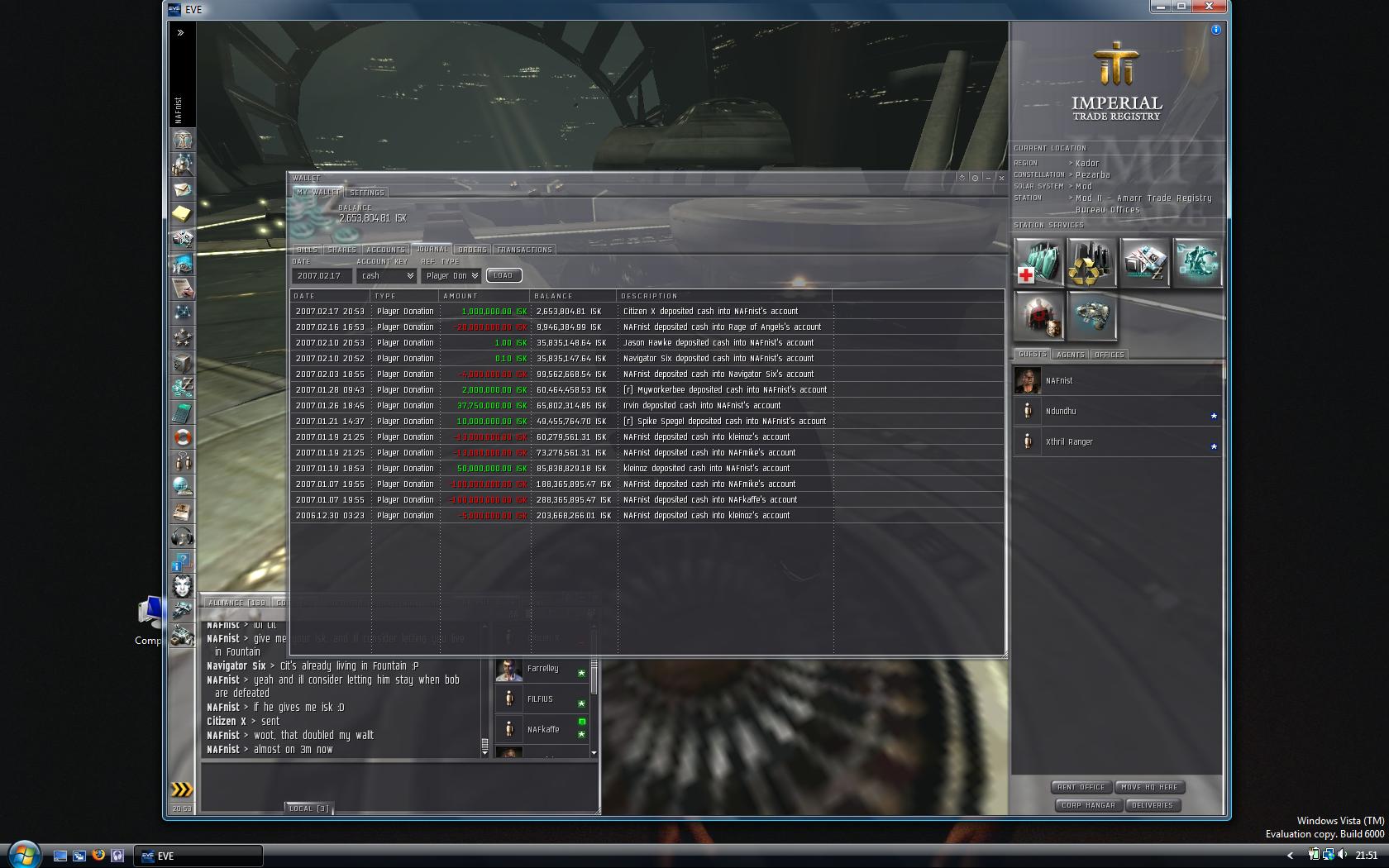Open the ship fitting station service
The width and height of the screenshot is (1389, 868).
pyautogui.click(x=1091, y=316)
